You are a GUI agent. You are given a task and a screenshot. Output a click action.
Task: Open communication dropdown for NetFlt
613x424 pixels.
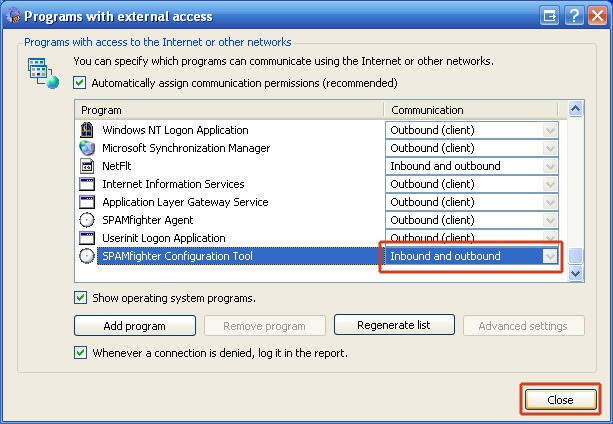(550, 166)
